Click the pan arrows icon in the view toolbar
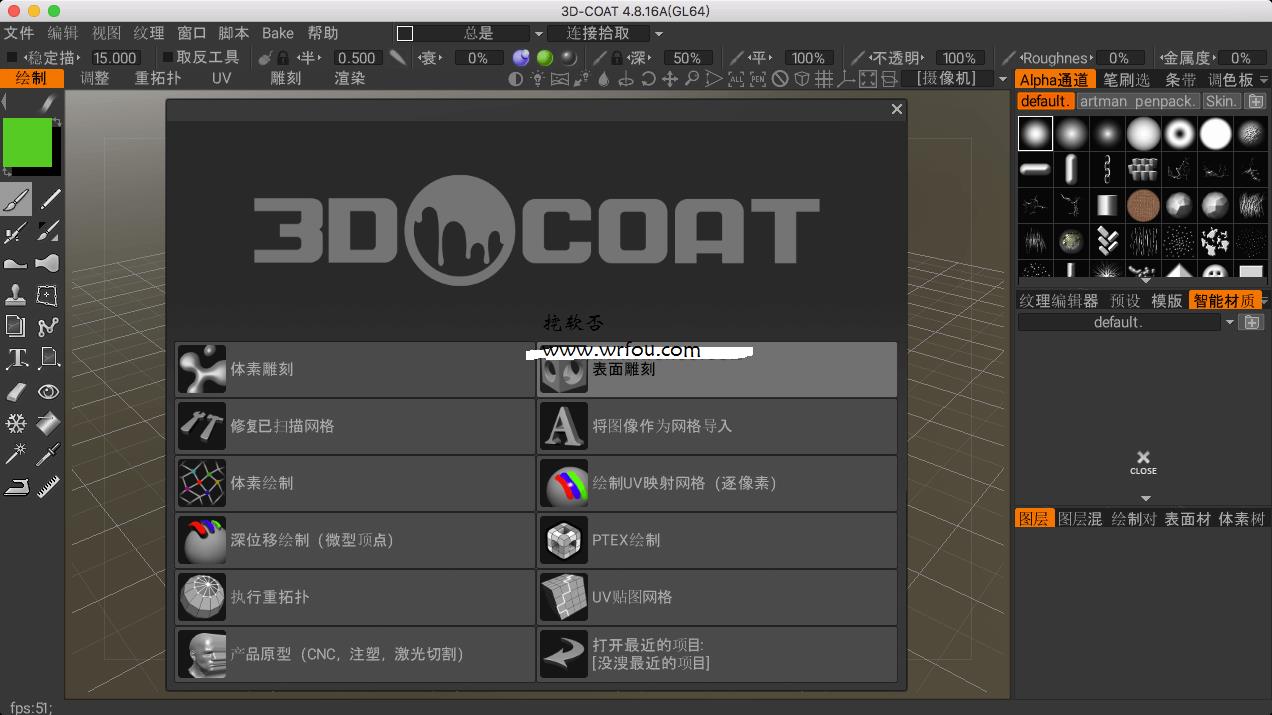This screenshot has height=715, width=1272. 670,78
